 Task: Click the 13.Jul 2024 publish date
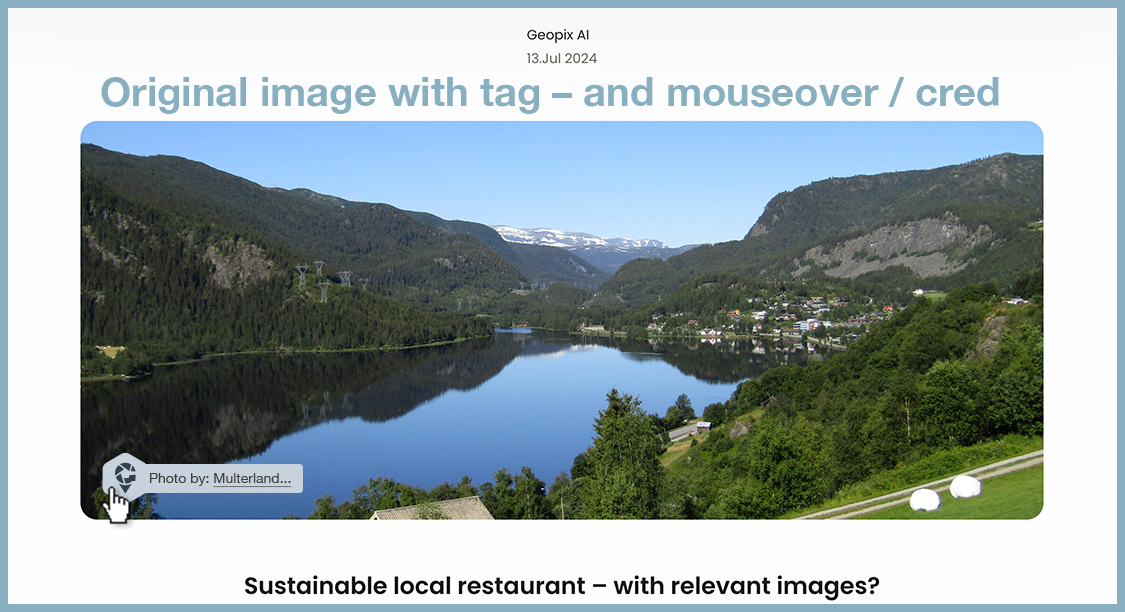561,58
